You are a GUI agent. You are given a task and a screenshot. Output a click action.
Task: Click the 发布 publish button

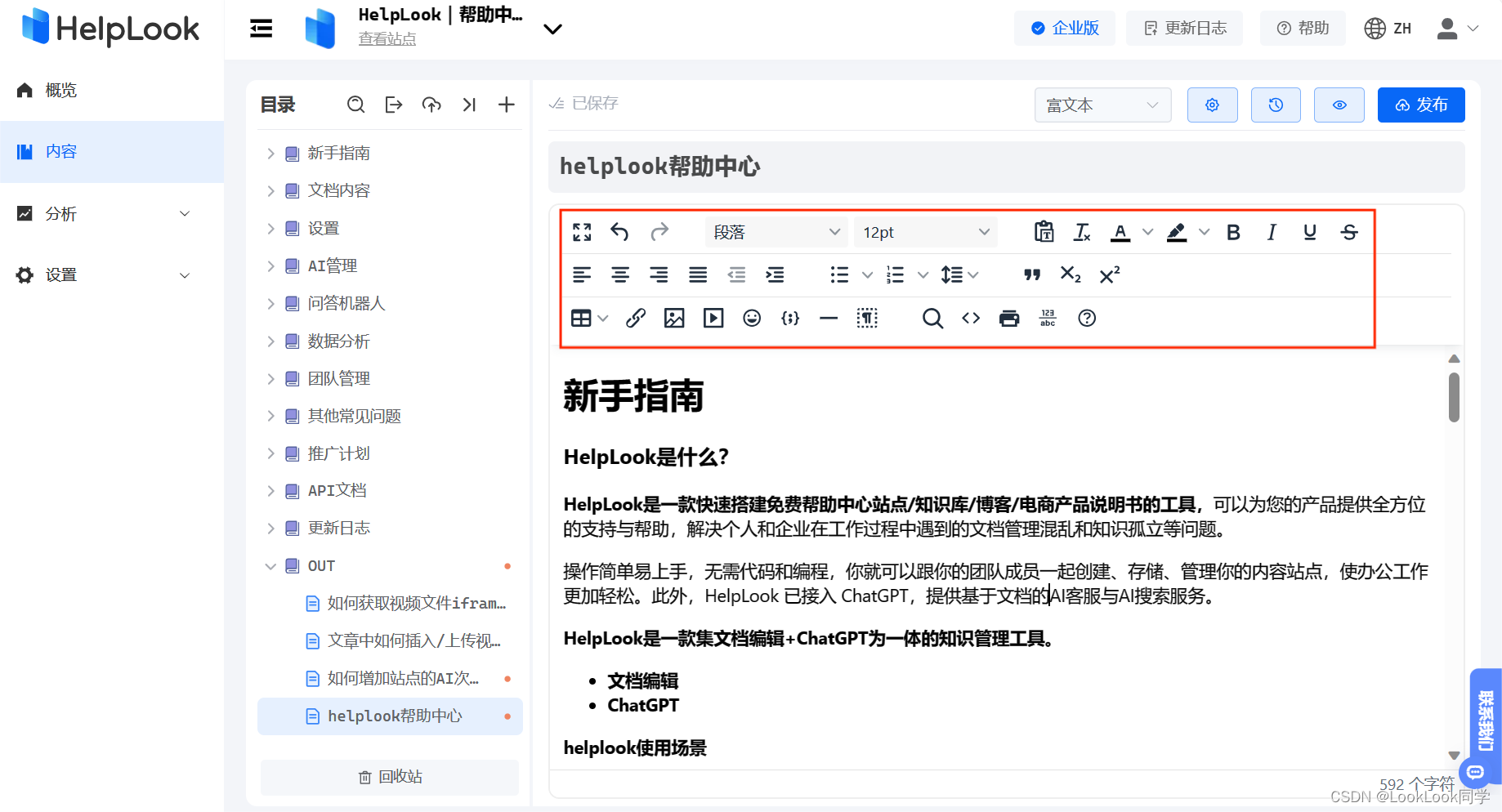coord(1420,105)
